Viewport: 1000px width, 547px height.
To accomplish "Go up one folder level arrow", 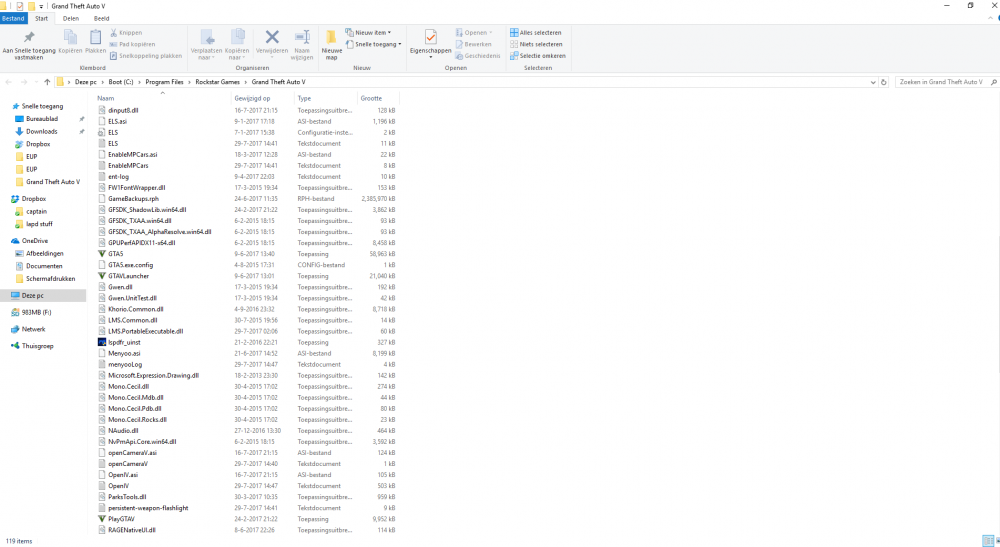I will pyautogui.click(x=47, y=82).
